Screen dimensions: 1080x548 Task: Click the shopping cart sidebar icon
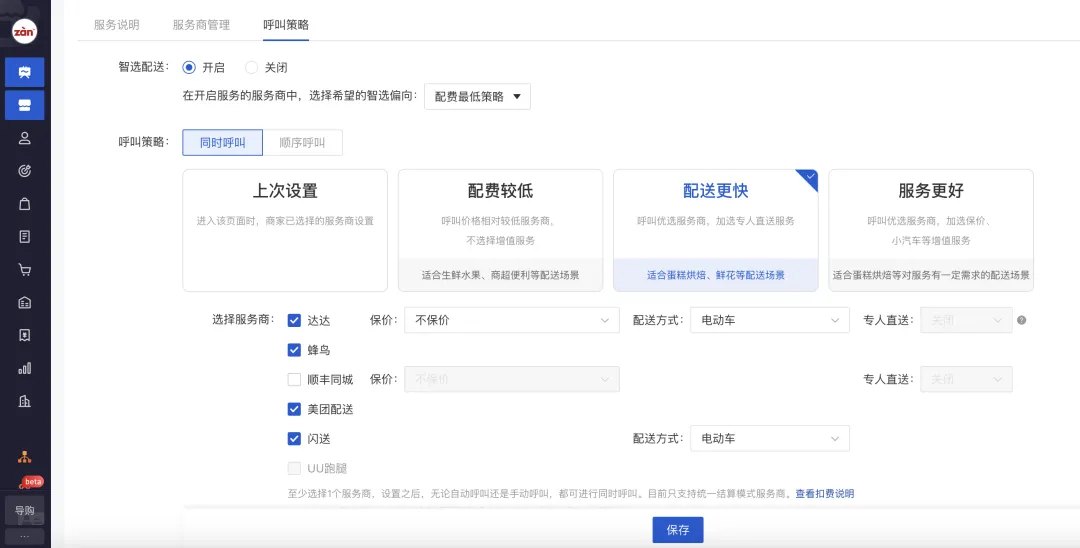click(x=25, y=270)
